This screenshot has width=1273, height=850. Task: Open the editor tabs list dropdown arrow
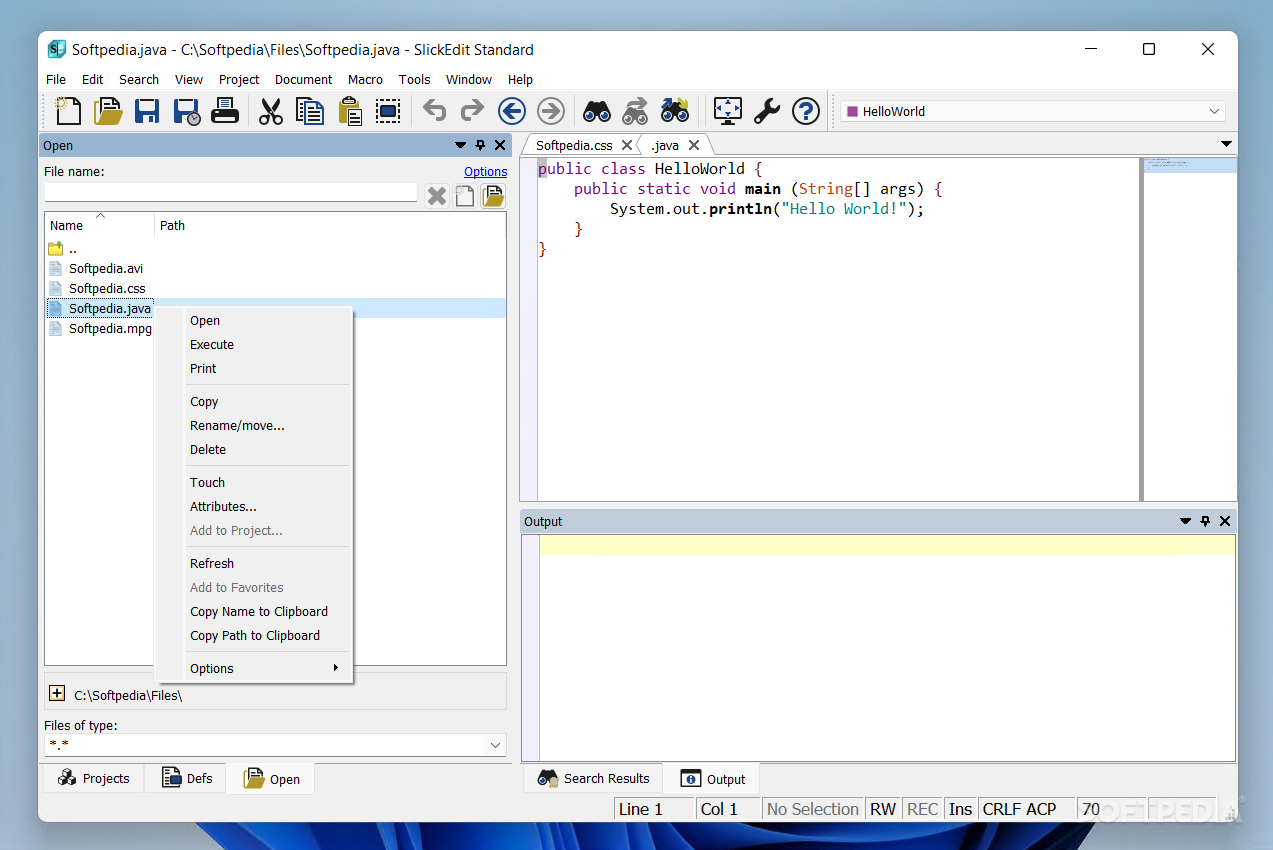click(x=1226, y=144)
